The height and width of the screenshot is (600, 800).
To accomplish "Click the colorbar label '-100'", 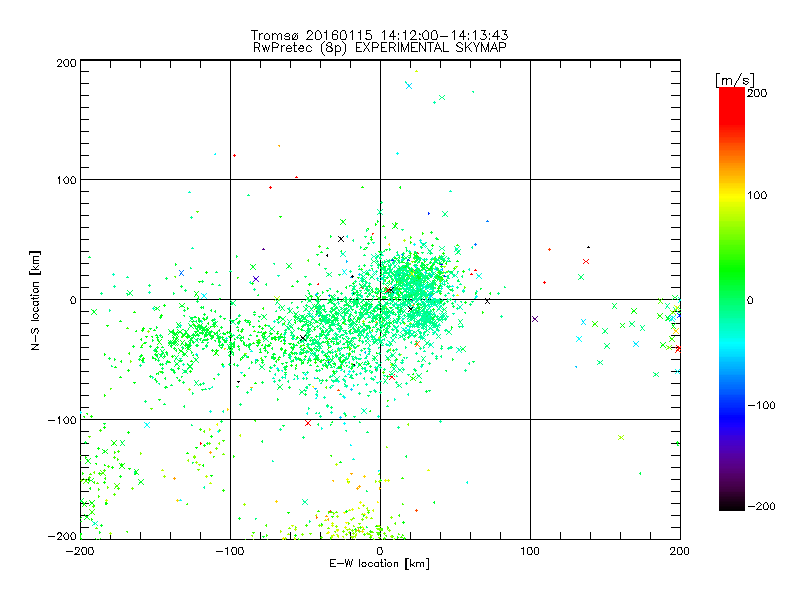I will (x=761, y=405).
